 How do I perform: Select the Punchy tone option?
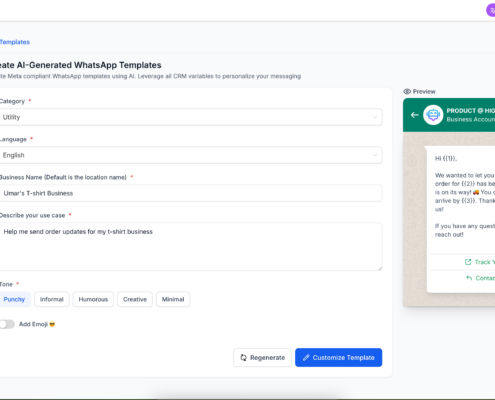click(14, 299)
